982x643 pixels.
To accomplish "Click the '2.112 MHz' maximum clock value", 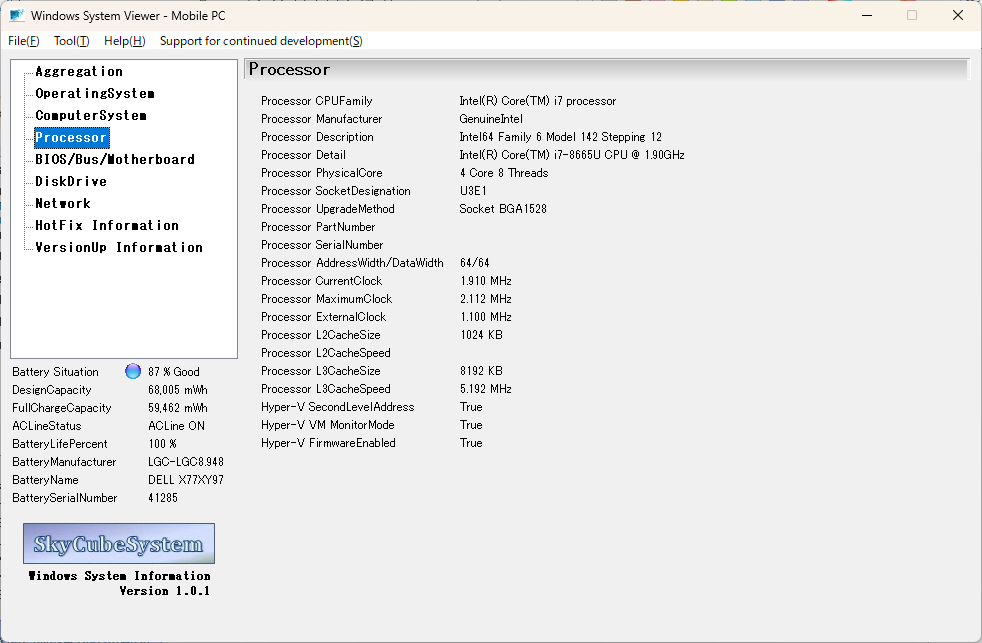I will 486,299.
